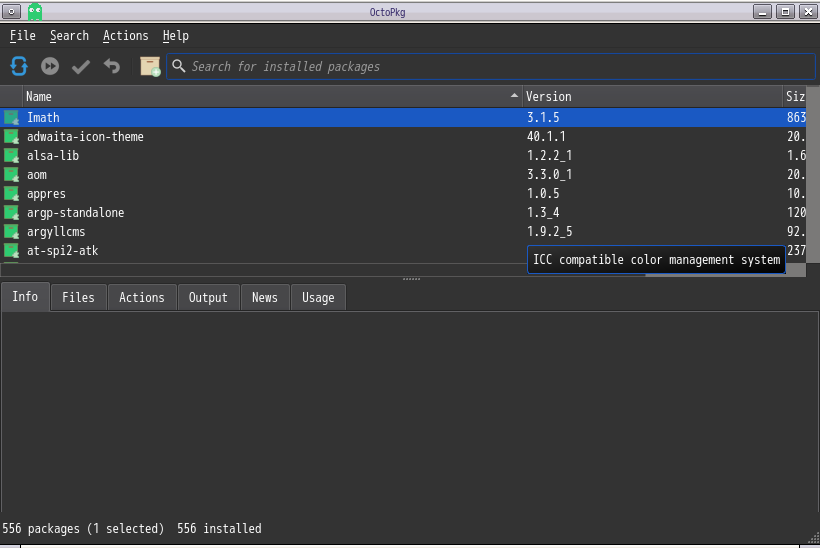
Task: Switch to the Files tab
Action: [78, 298]
